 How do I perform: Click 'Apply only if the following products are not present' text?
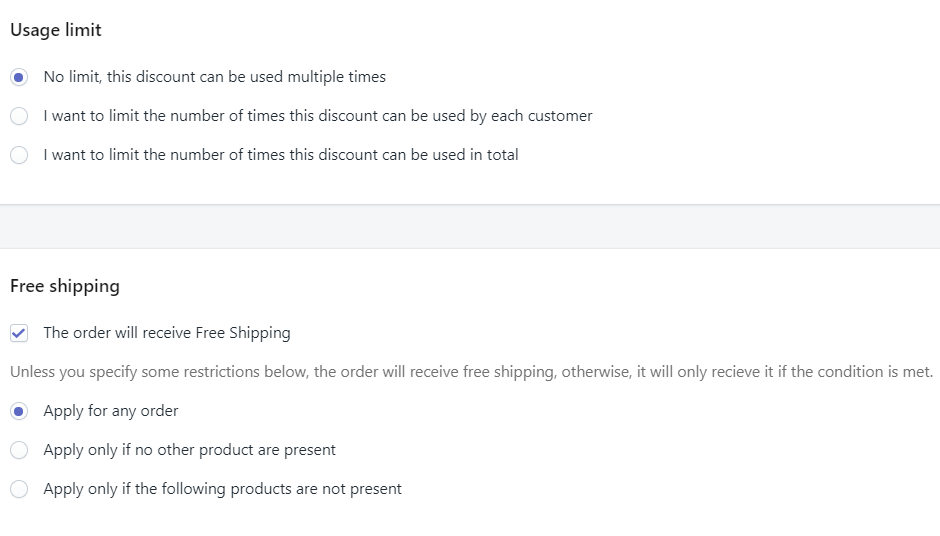[222, 489]
